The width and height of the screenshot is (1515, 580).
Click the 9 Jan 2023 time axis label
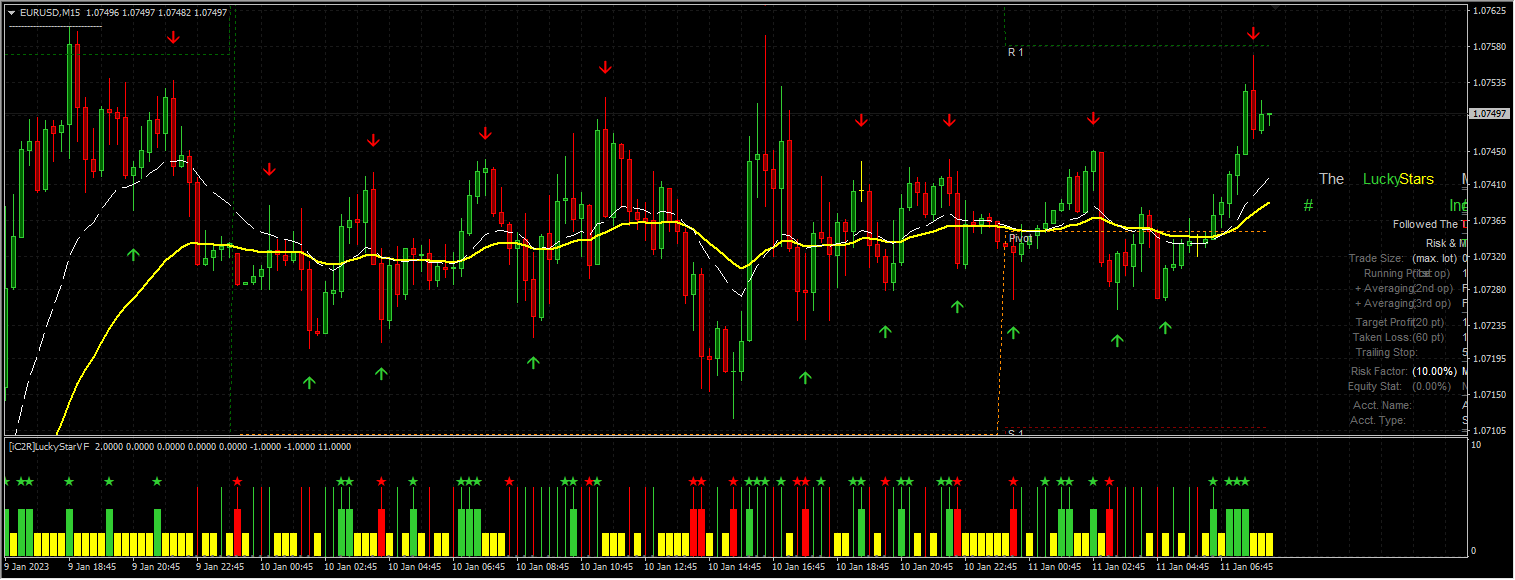coord(29,567)
